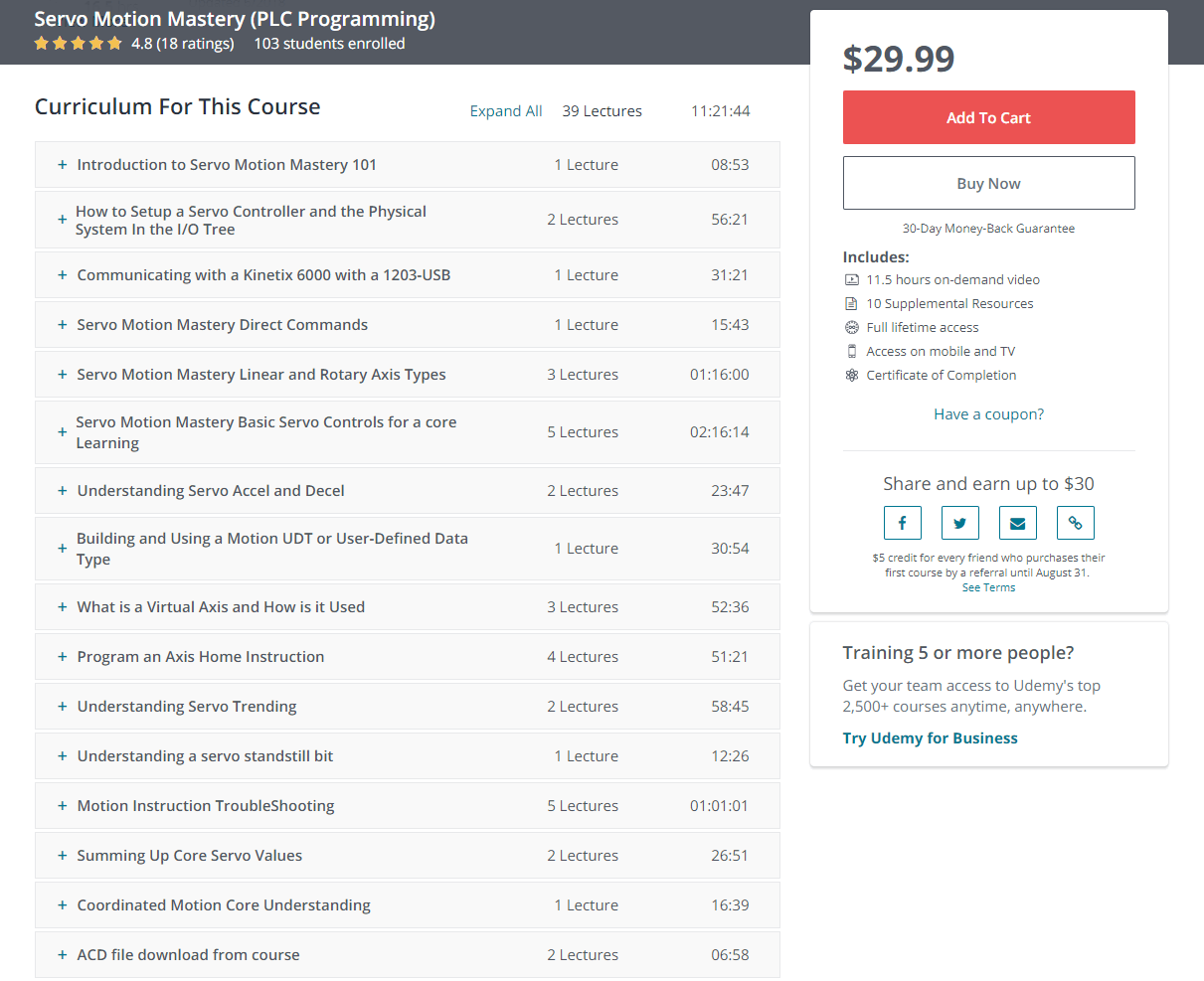The height and width of the screenshot is (981, 1204).
Task: Click the $29.99 price
Action: [899, 59]
